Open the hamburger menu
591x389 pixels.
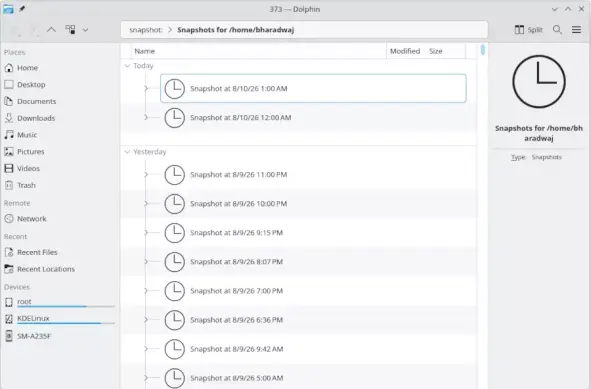pyautogui.click(x=576, y=30)
